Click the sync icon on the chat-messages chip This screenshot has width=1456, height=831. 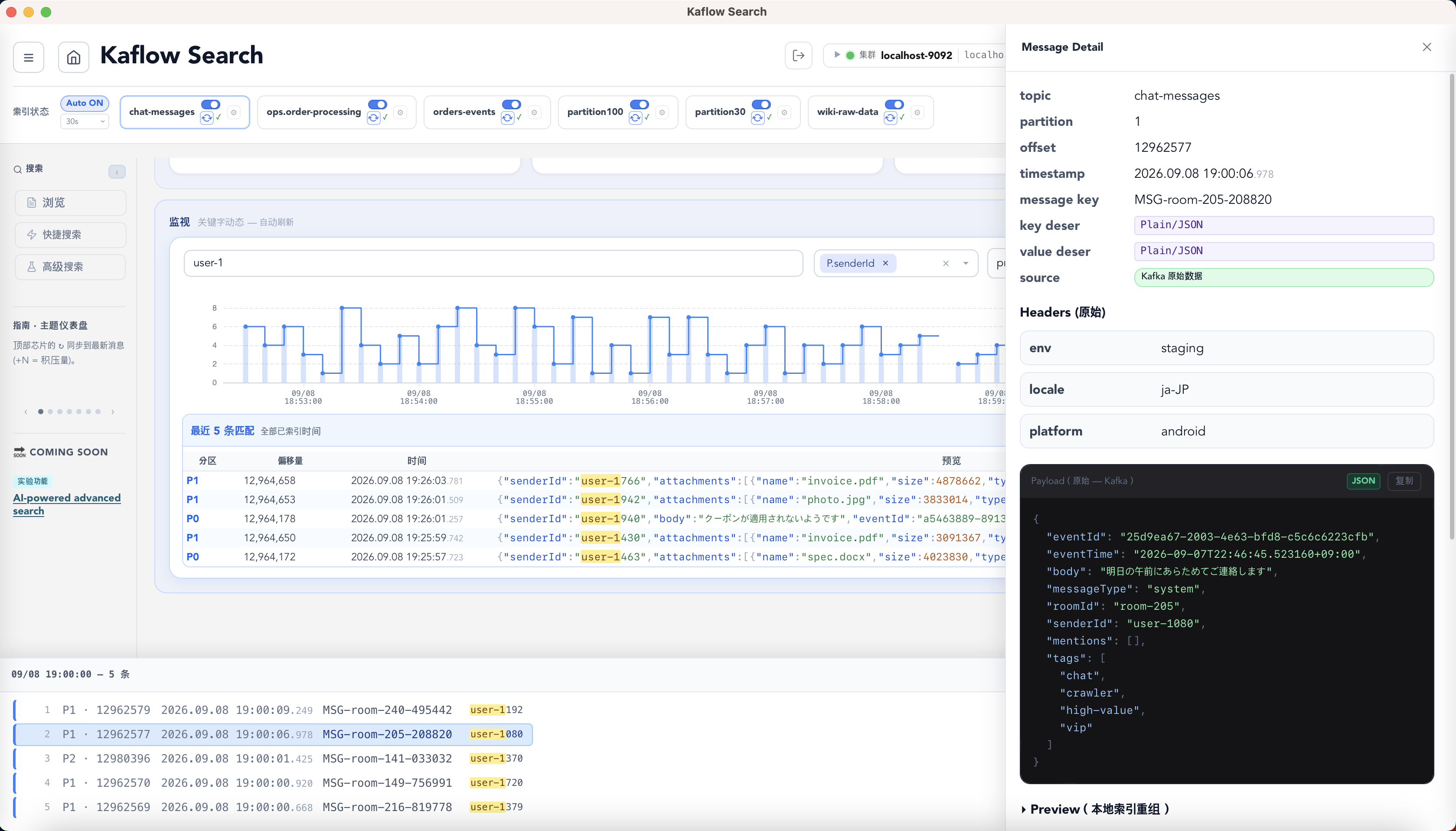(x=206, y=118)
